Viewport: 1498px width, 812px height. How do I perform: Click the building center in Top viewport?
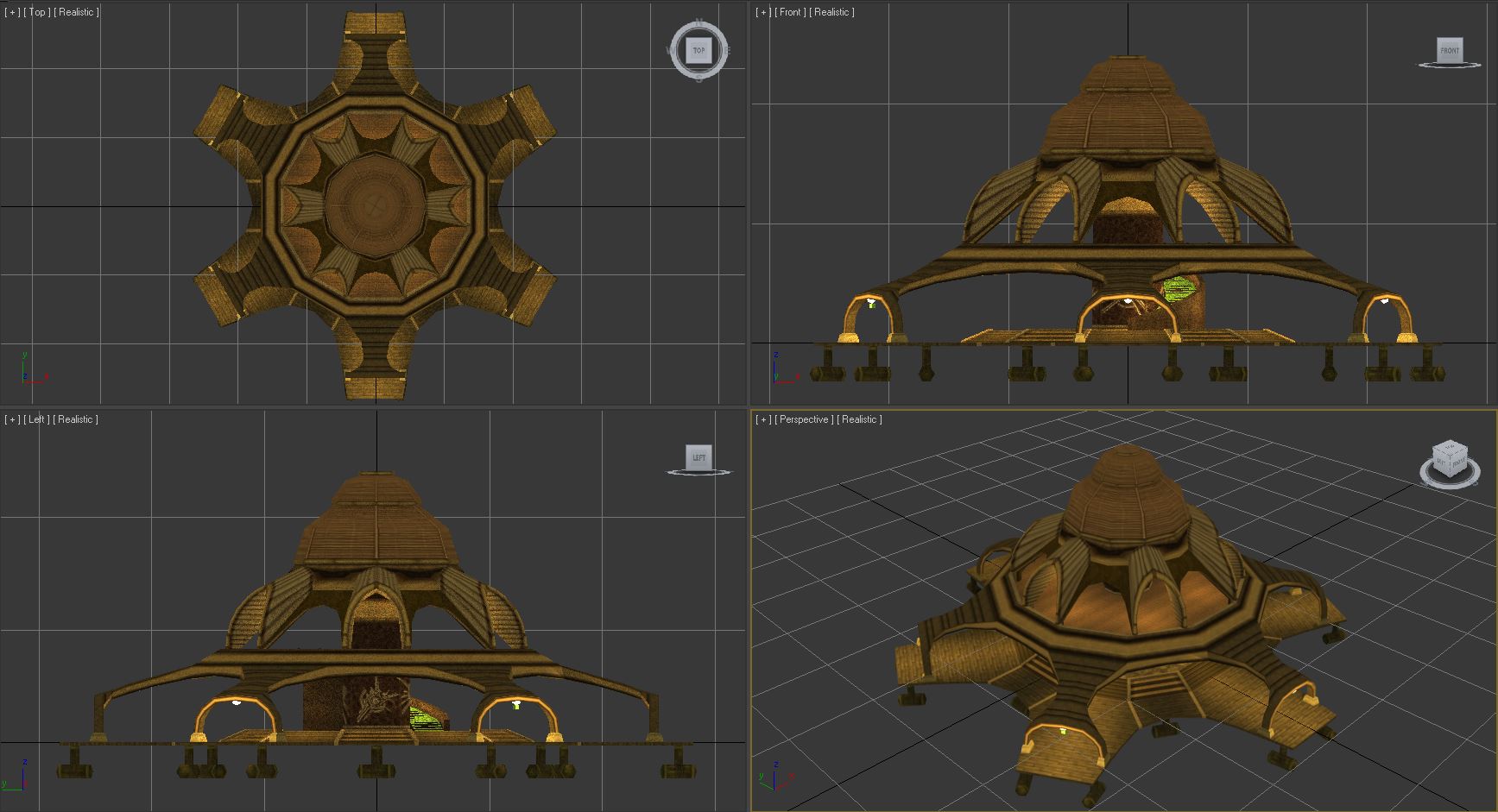(376, 205)
